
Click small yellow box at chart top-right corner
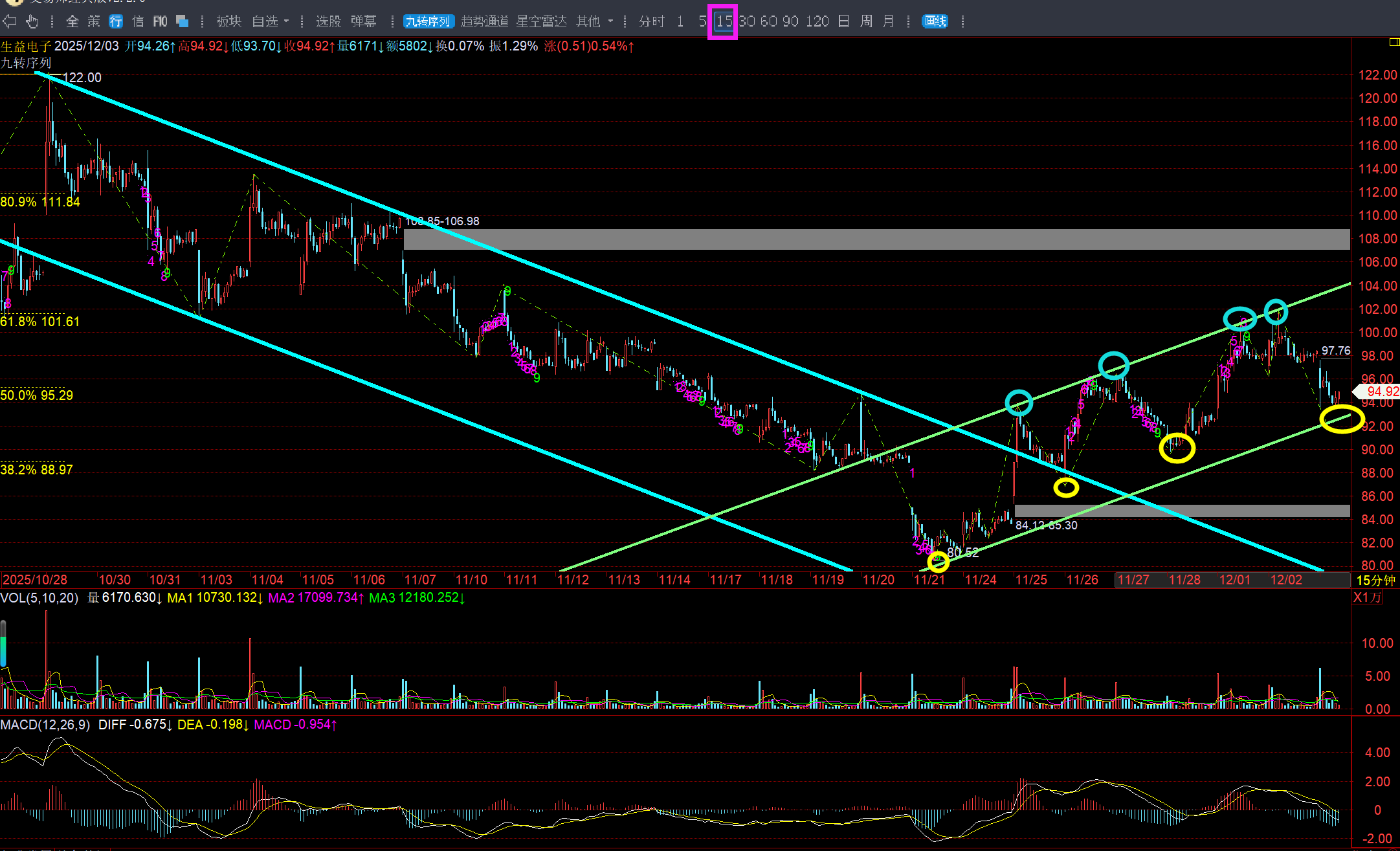[1394, 42]
